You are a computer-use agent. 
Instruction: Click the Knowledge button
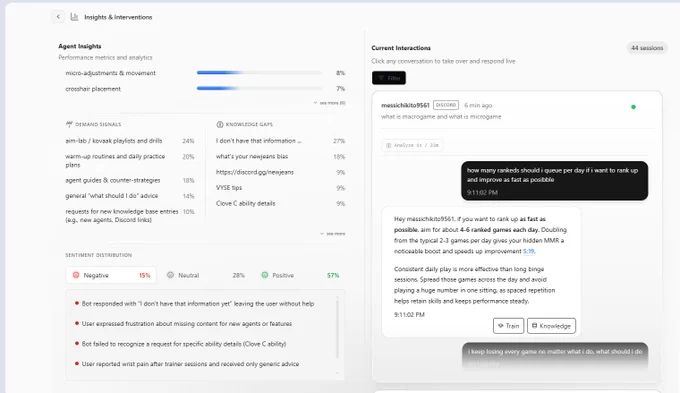pos(551,326)
